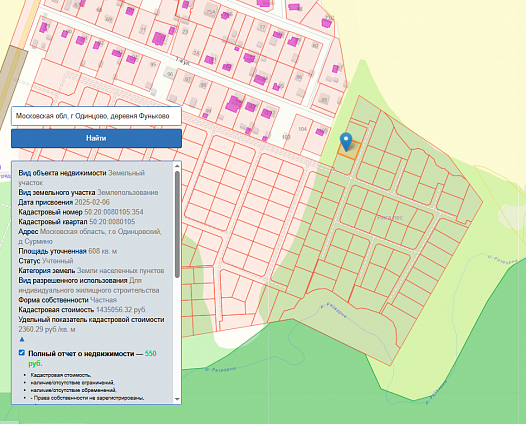
Task: Select the orange highlighted parcel under the pin
Action: 349,150
